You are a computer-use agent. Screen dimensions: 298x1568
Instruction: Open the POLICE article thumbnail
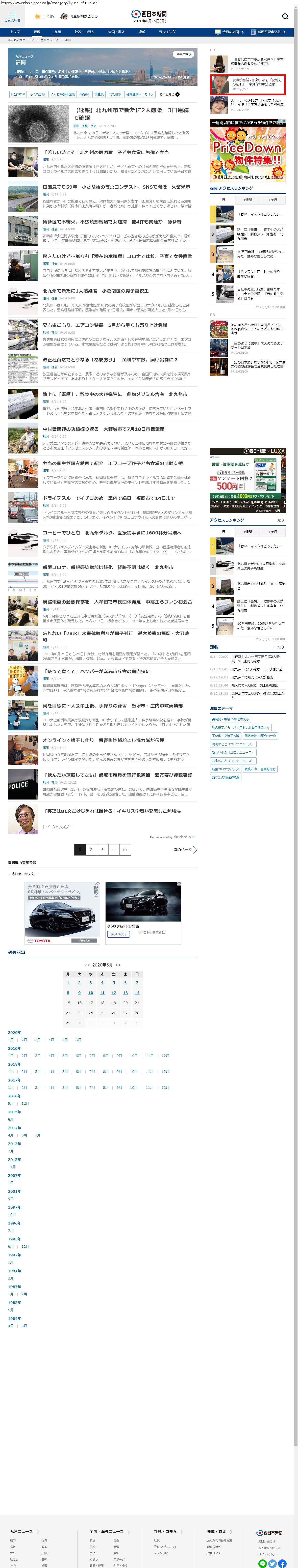click(23, 785)
